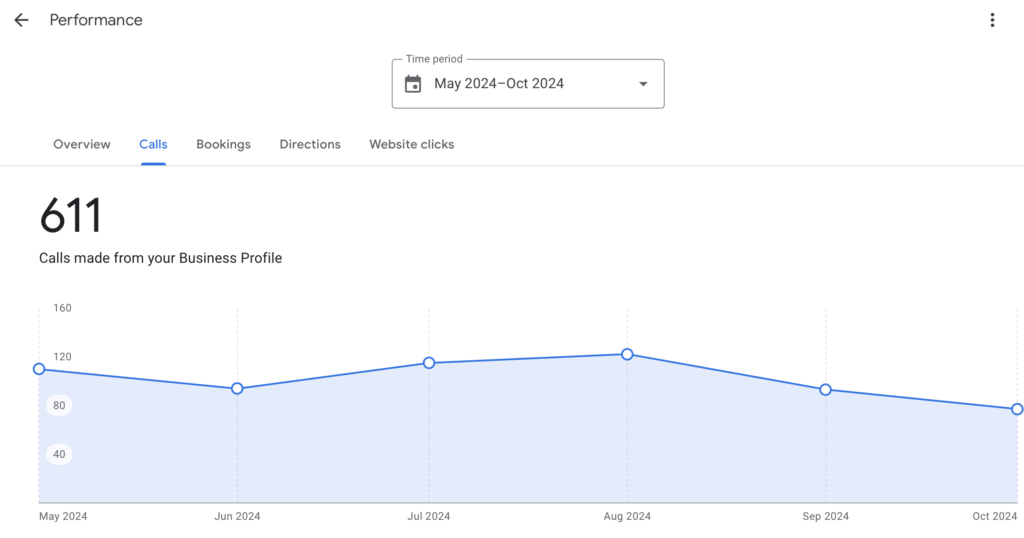Screen dimensions: 1024x538
Task: Select the May 2024–Oct 2024 date range text
Action: pos(499,84)
